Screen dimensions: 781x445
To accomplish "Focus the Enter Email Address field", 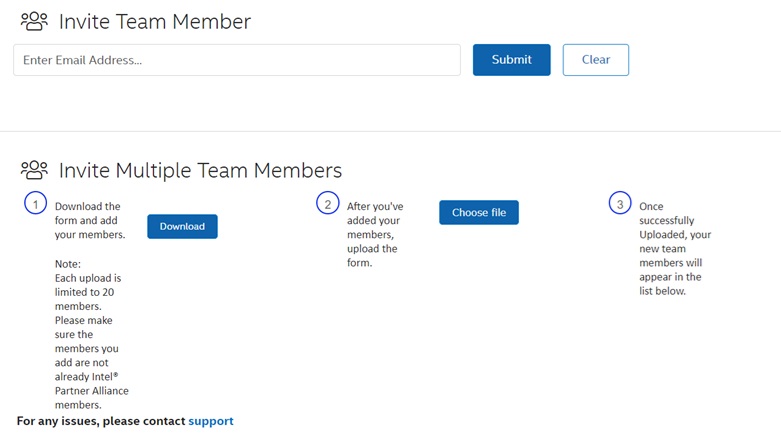I will [237, 60].
